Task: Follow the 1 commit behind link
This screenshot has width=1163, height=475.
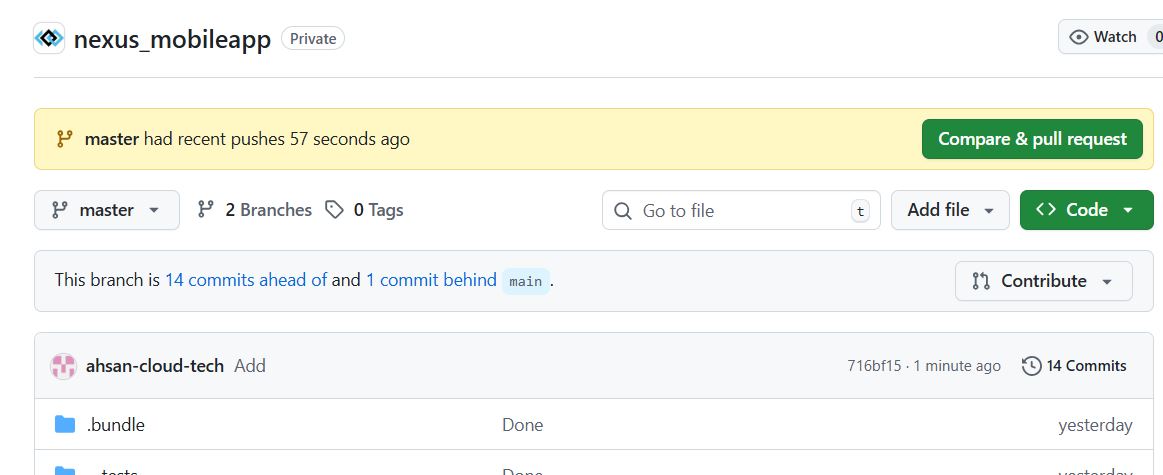Action: 431,280
